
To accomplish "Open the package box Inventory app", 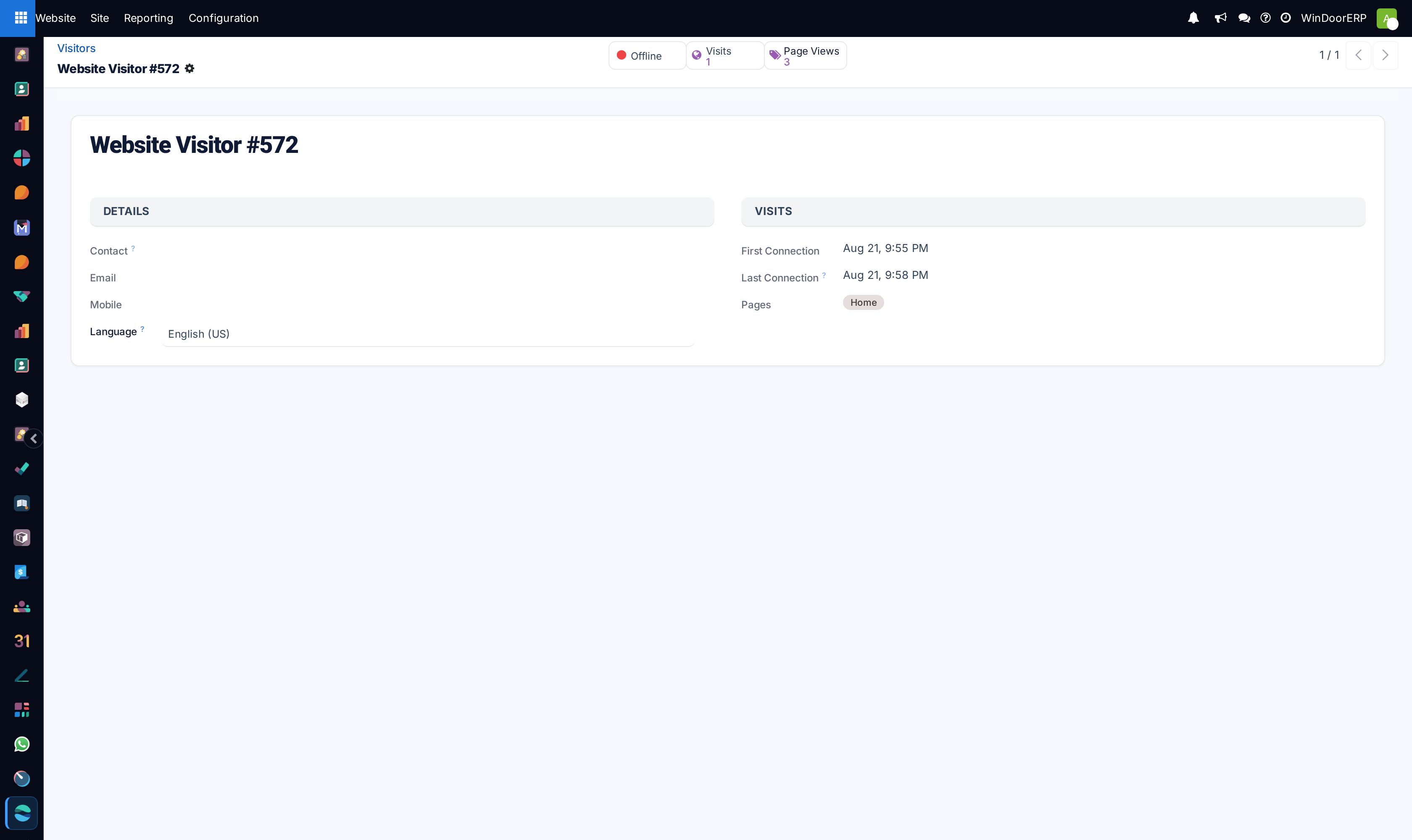I will pyautogui.click(x=21, y=537).
